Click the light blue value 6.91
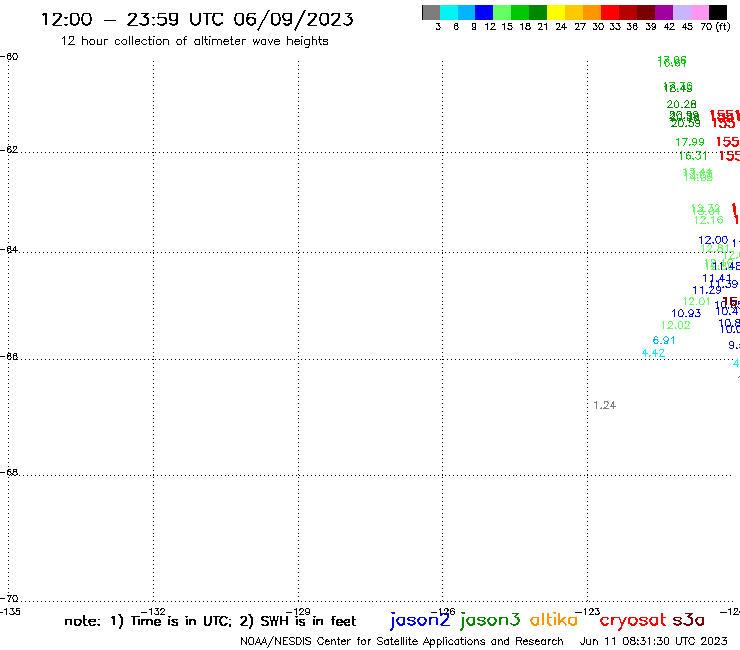740x650 pixels. click(x=664, y=340)
